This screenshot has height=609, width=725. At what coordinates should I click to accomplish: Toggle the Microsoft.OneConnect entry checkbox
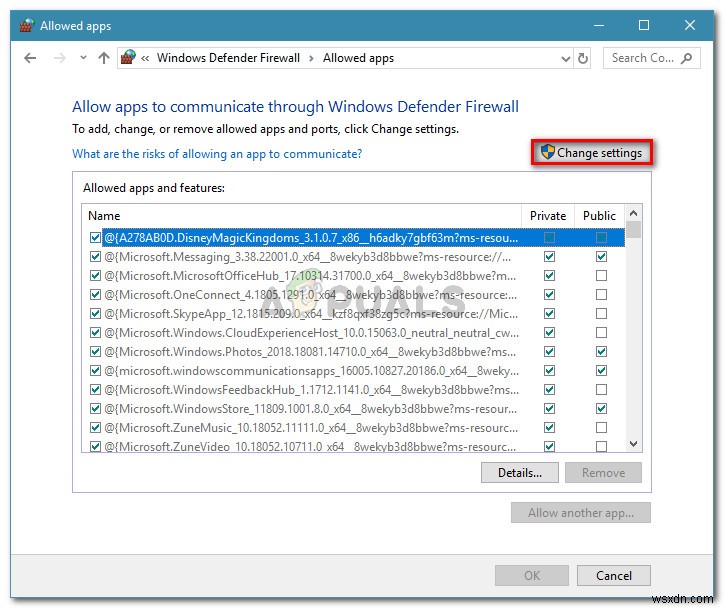[x=95, y=295]
